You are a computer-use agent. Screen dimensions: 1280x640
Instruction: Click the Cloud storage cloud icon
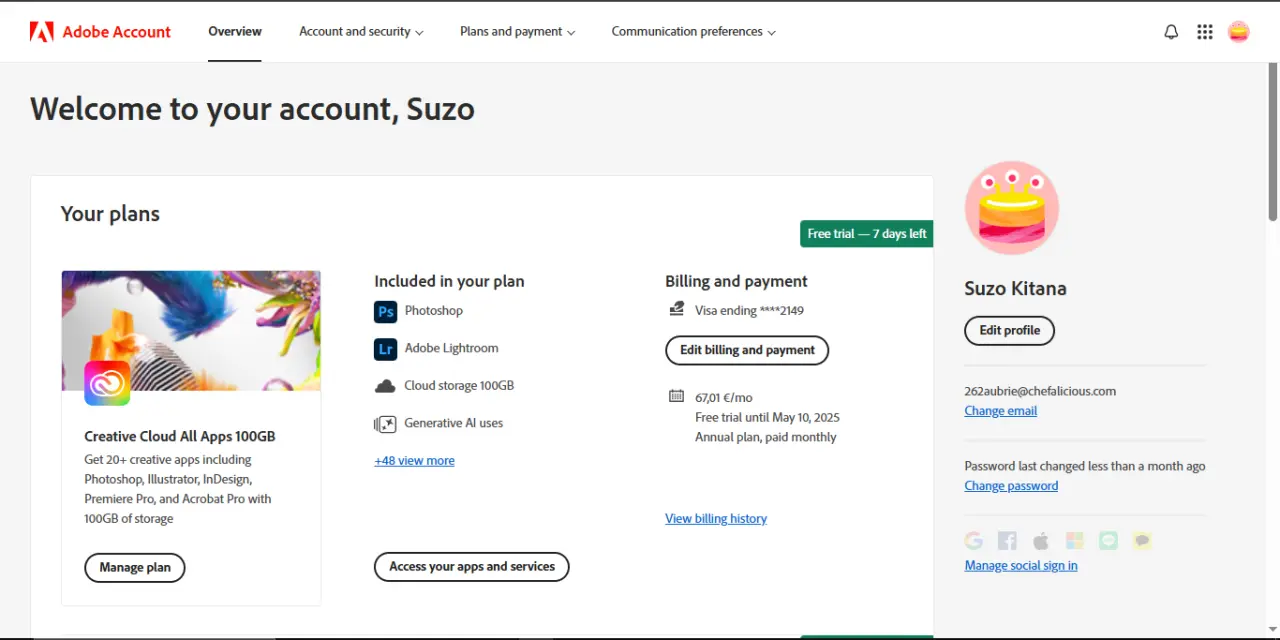[x=385, y=386]
